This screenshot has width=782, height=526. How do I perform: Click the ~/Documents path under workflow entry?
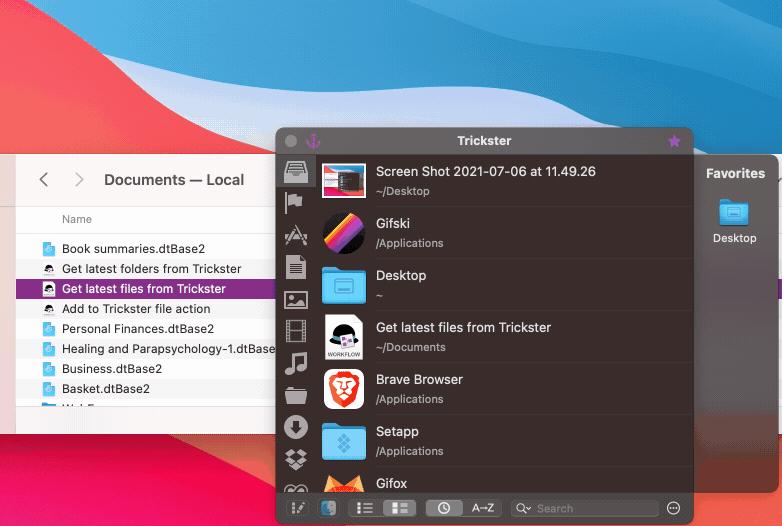(x=410, y=348)
